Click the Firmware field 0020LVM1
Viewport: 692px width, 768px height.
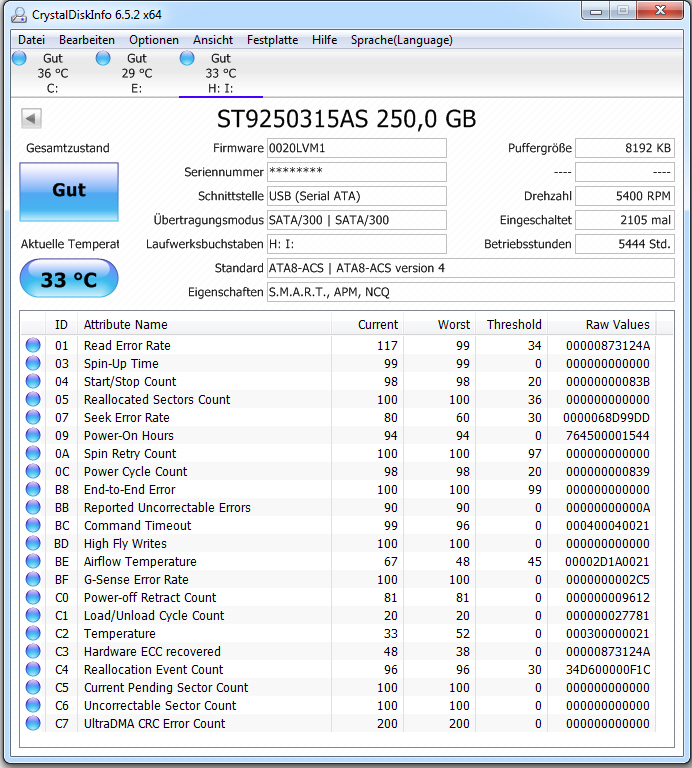click(357, 148)
